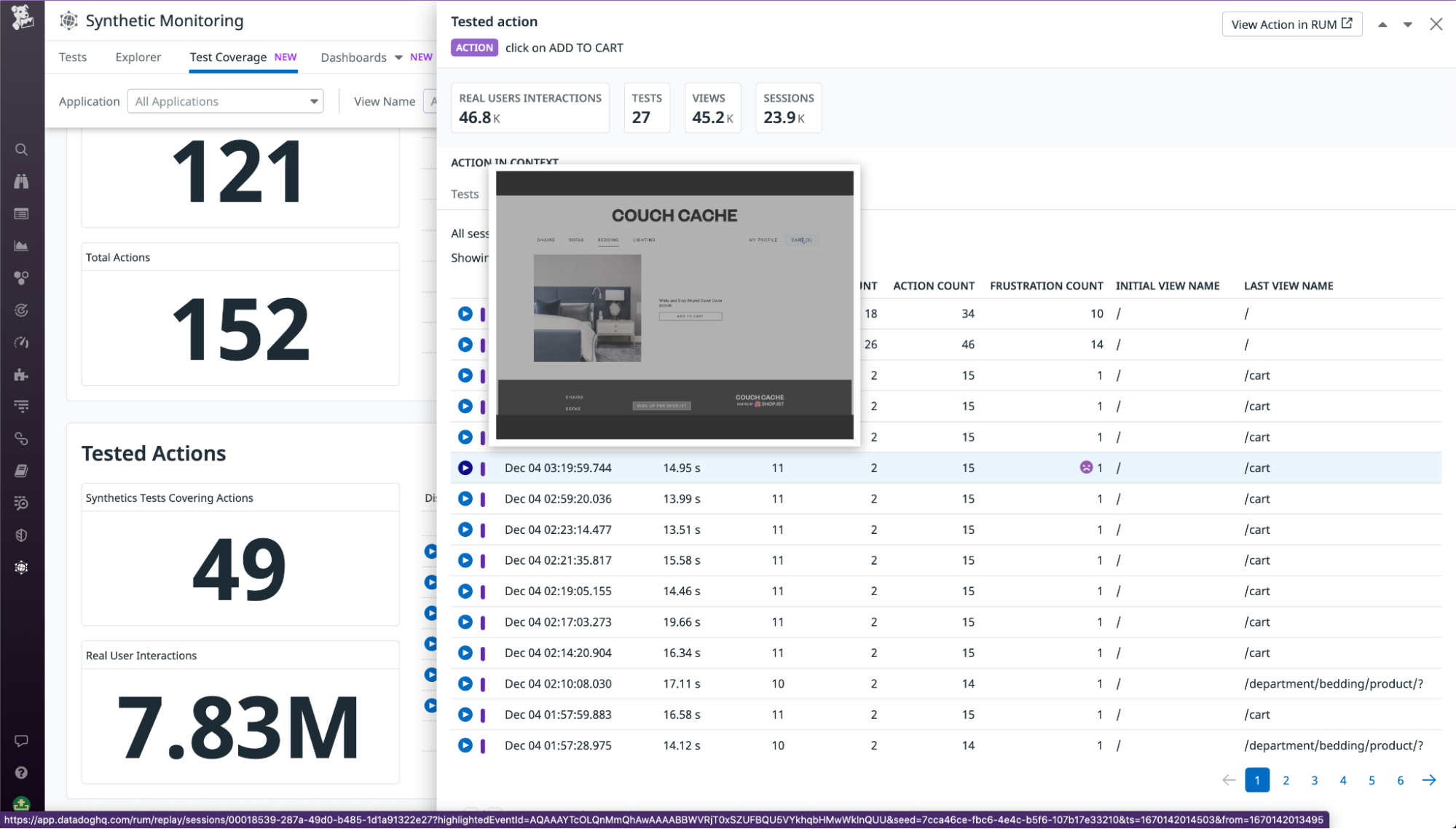Go to pagination page 2
1456x829 pixels.
[x=1285, y=779]
